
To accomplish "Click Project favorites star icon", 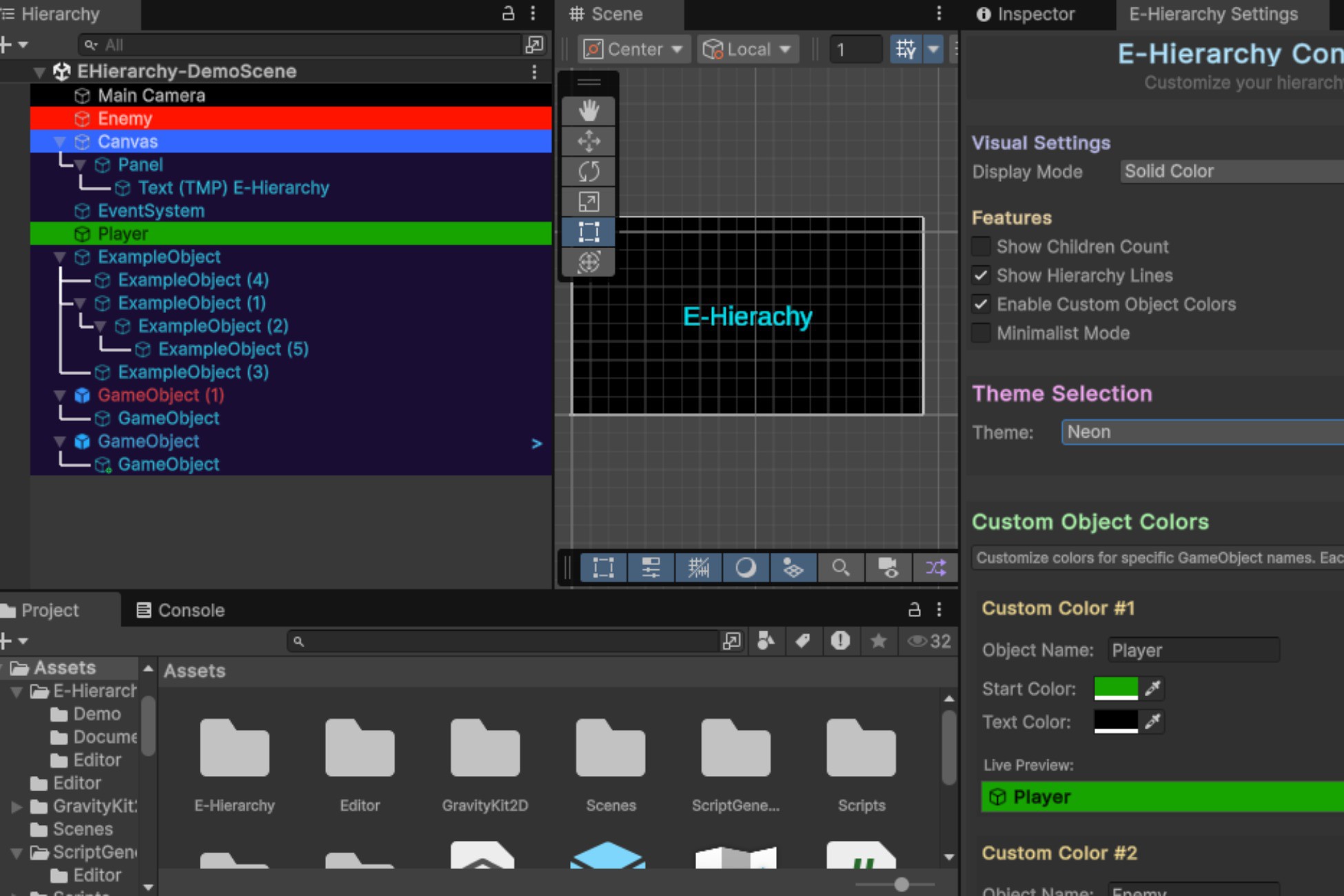I will click(x=878, y=641).
